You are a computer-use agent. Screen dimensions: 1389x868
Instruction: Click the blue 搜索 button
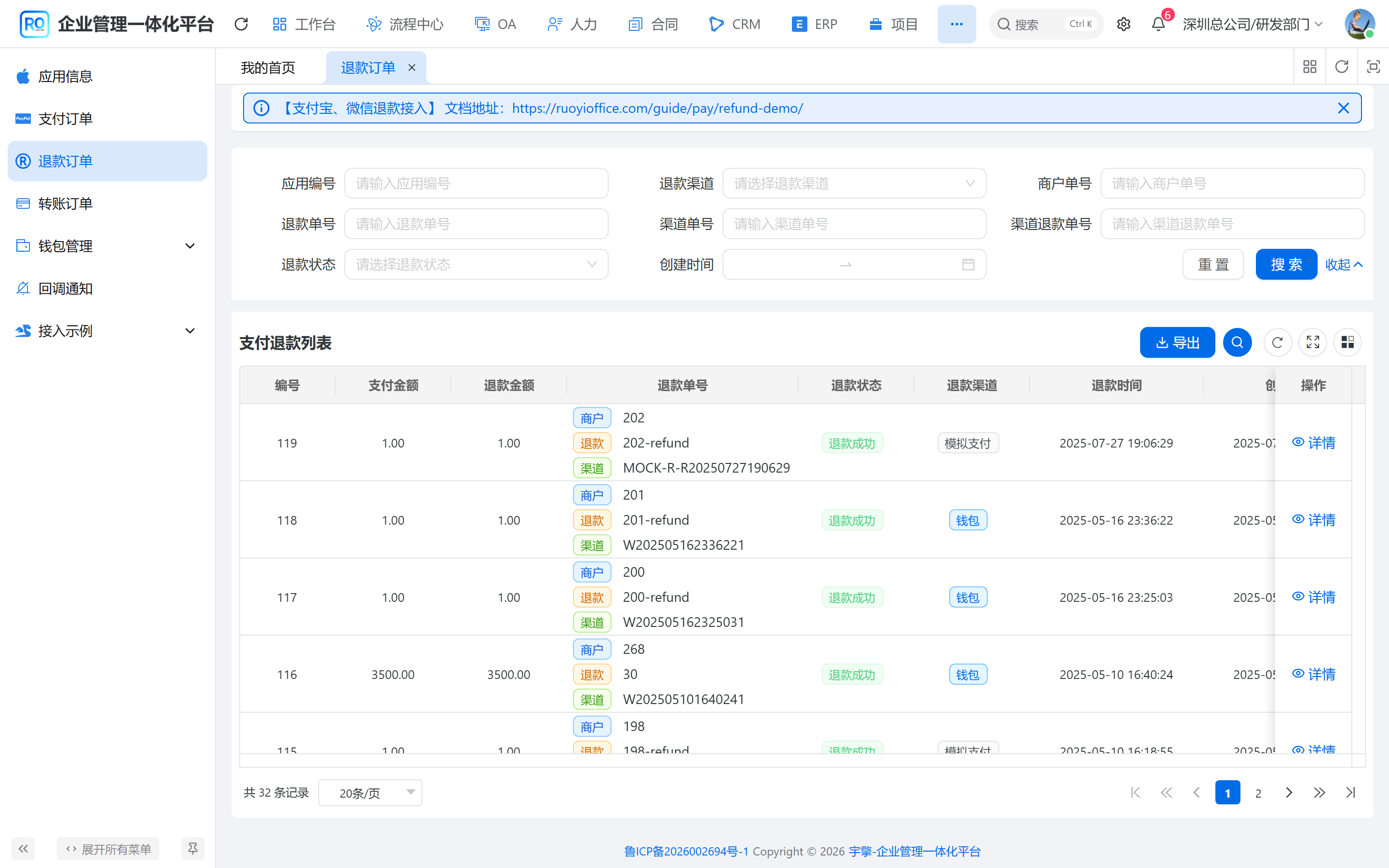point(1286,265)
